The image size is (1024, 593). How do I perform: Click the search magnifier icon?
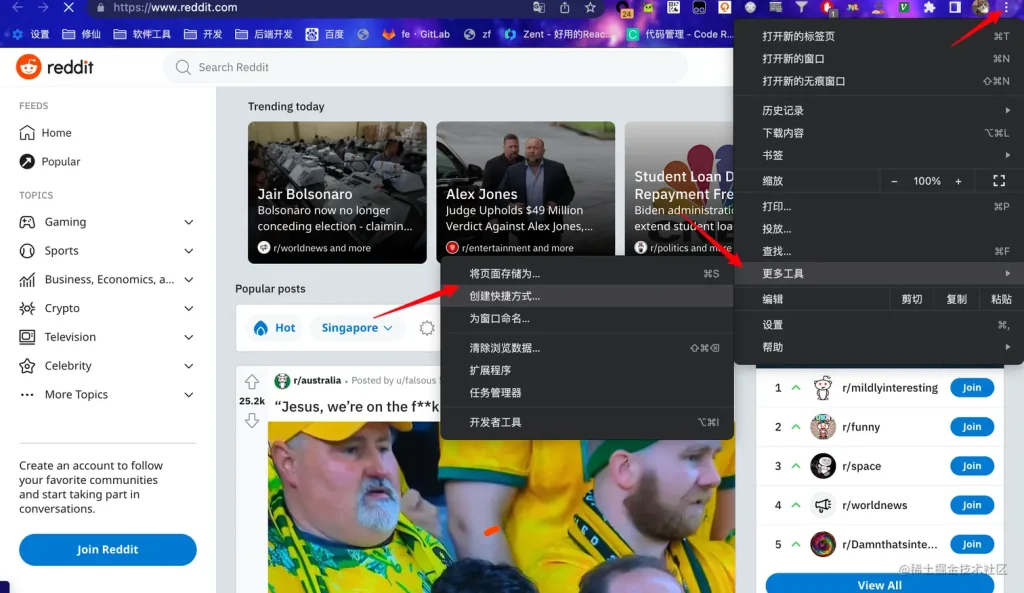pyautogui.click(x=183, y=67)
